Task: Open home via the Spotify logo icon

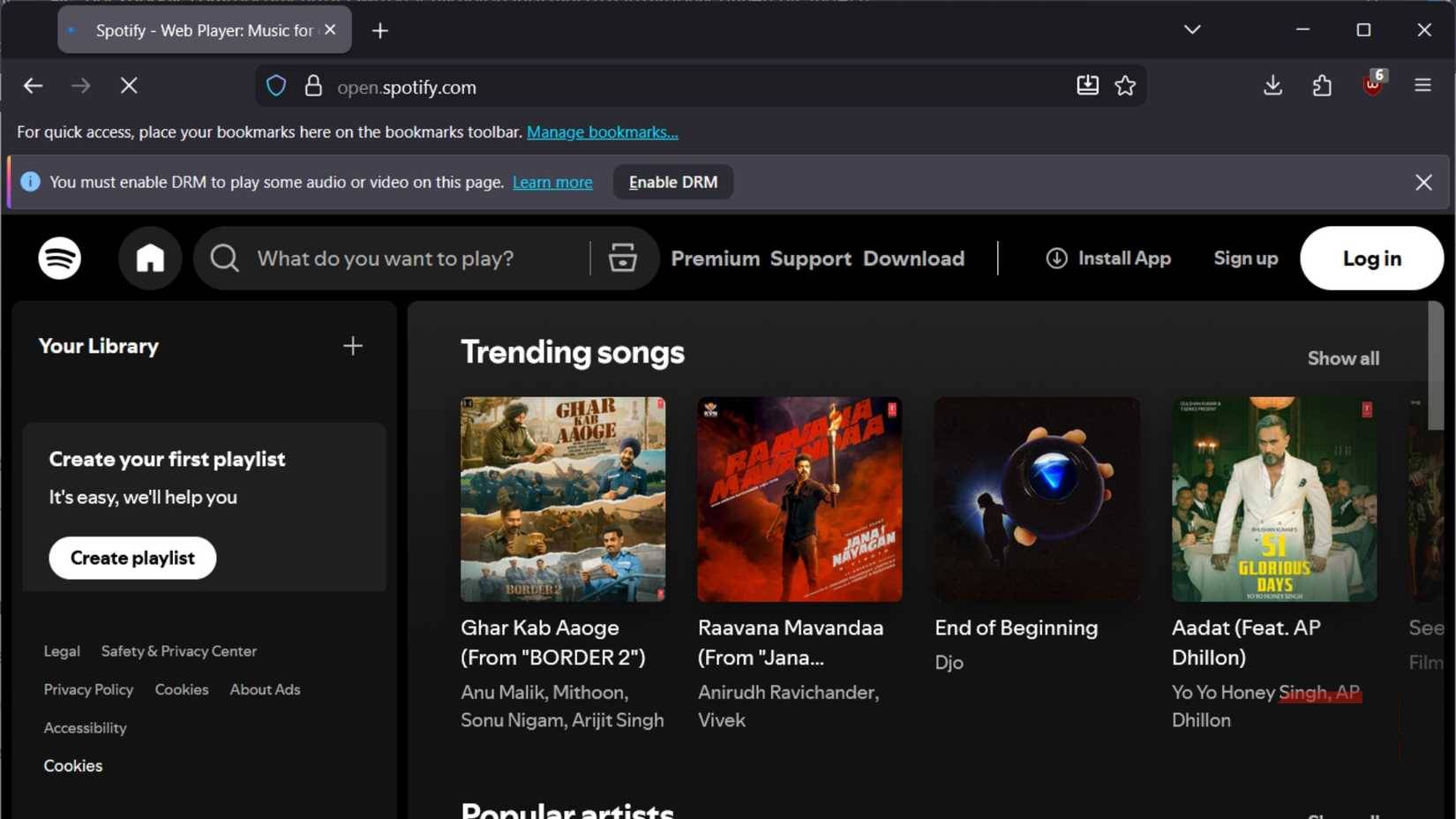Action: 58,258
